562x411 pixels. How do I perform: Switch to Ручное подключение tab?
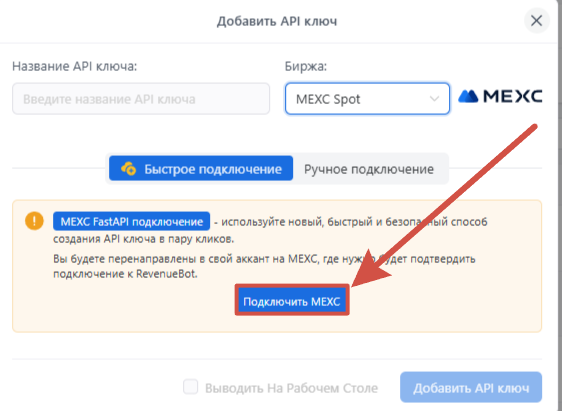[369, 169]
